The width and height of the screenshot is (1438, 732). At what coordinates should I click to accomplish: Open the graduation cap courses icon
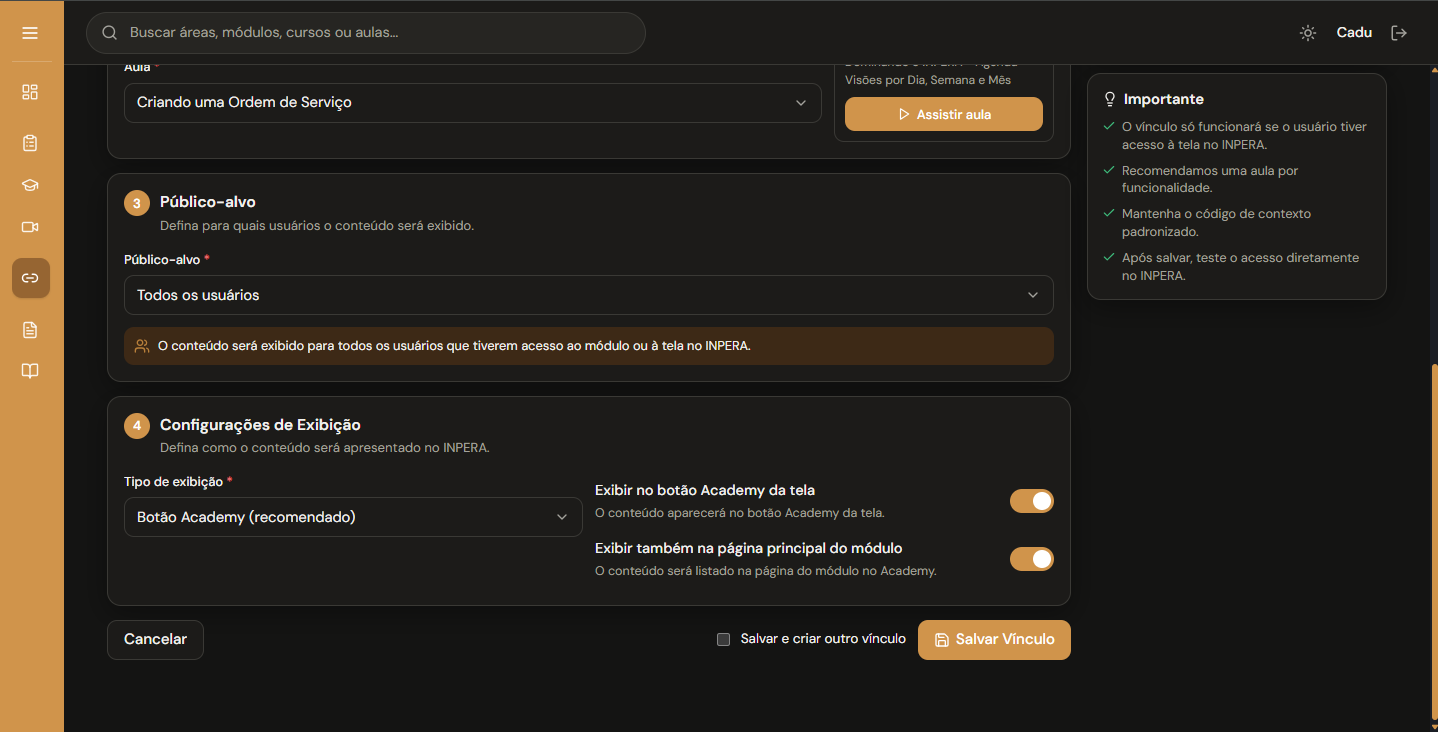pos(30,185)
